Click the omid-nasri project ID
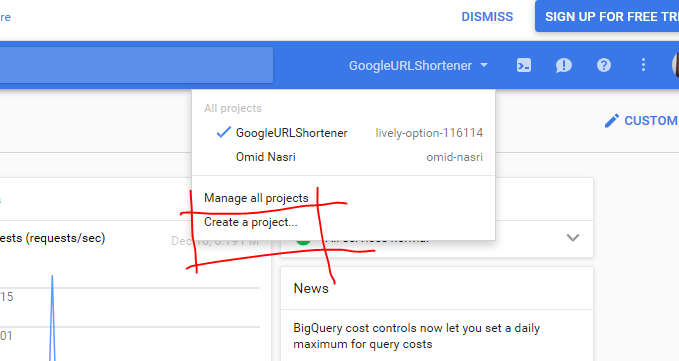Image resolution: width=679 pixels, height=361 pixels. (x=454, y=157)
